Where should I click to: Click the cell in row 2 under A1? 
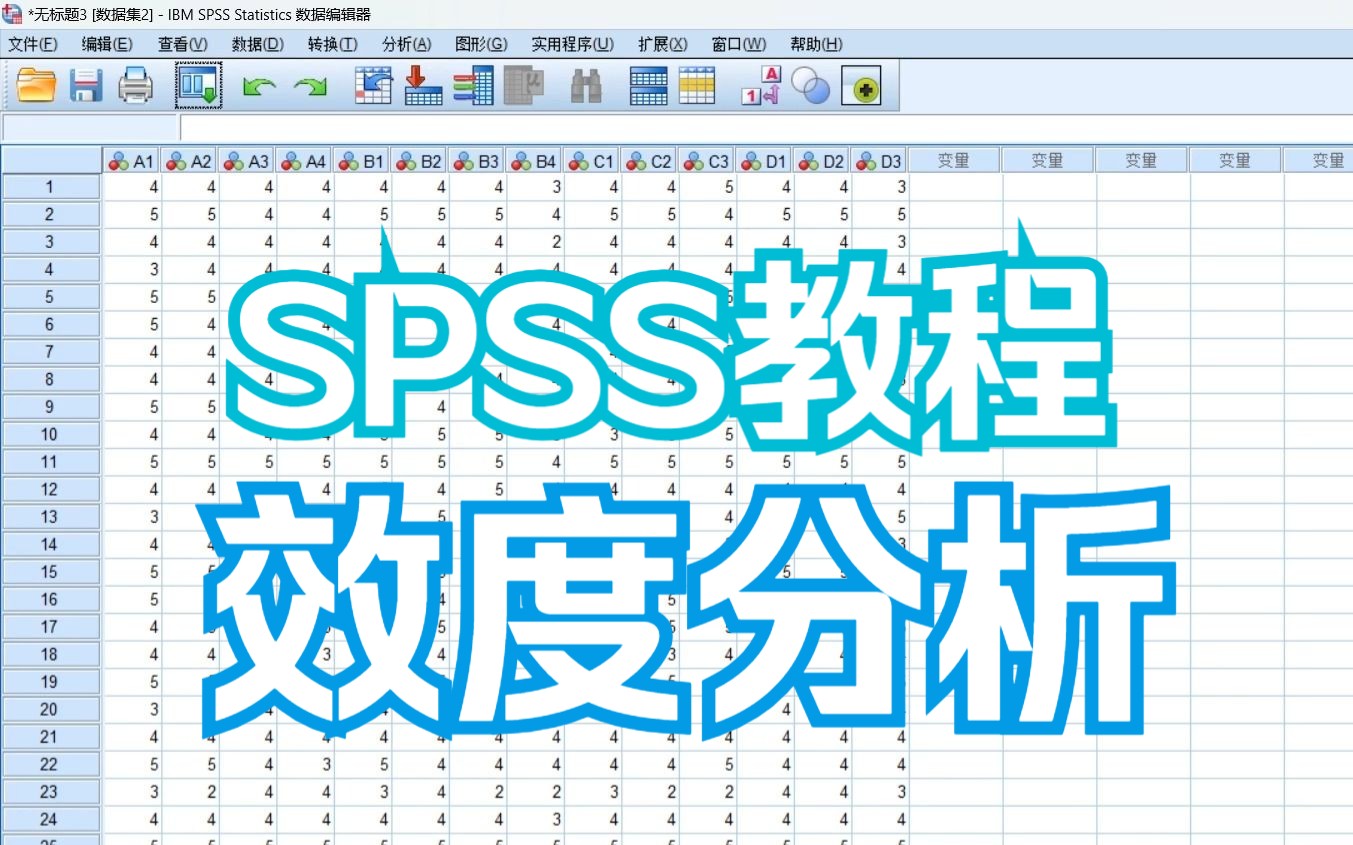click(132, 214)
